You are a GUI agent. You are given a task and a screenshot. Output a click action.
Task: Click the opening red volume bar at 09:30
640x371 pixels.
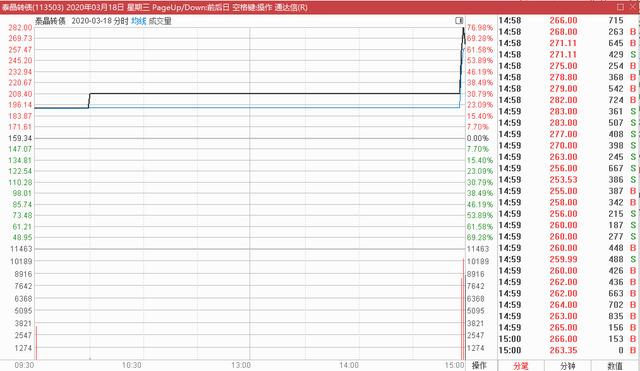pos(36,343)
